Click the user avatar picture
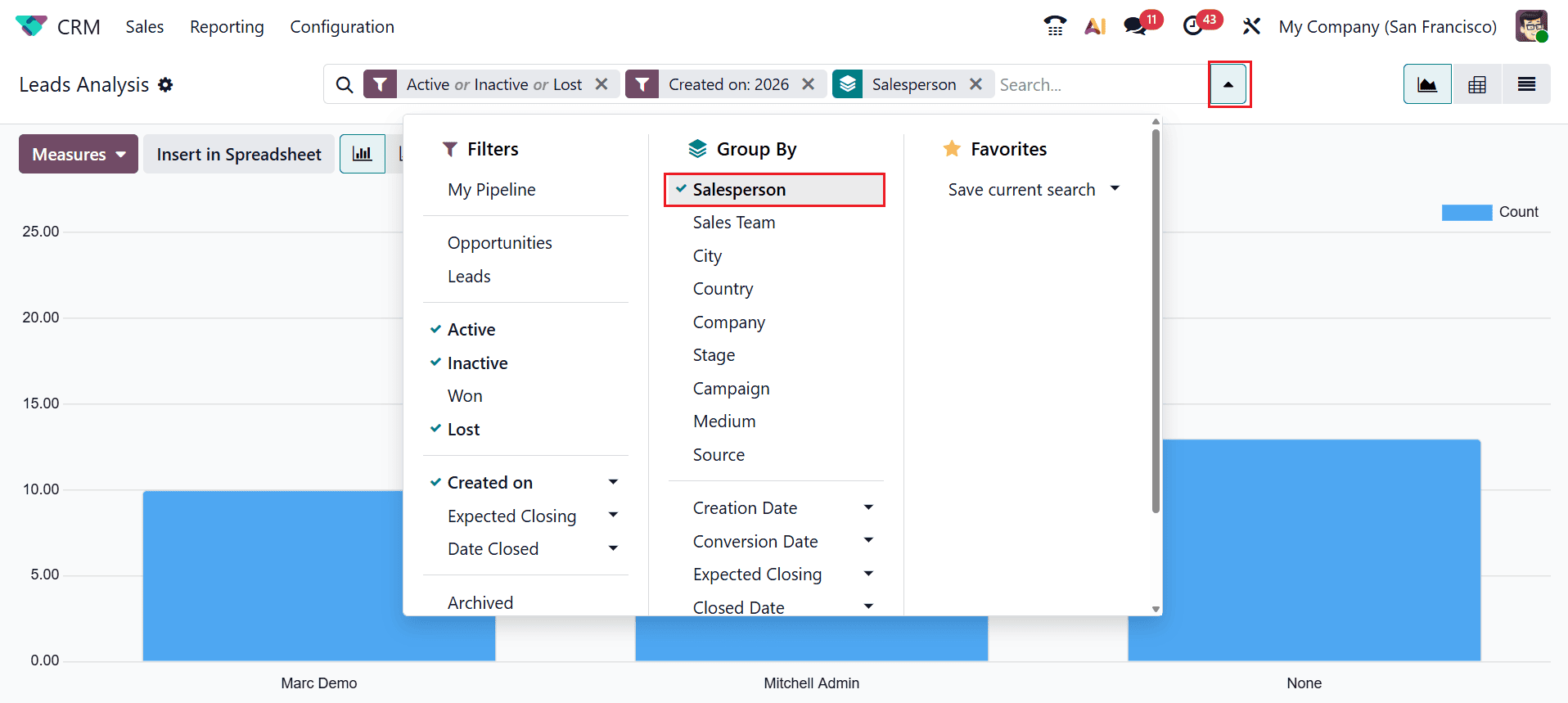The height and width of the screenshot is (703, 1568). [1531, 26]
